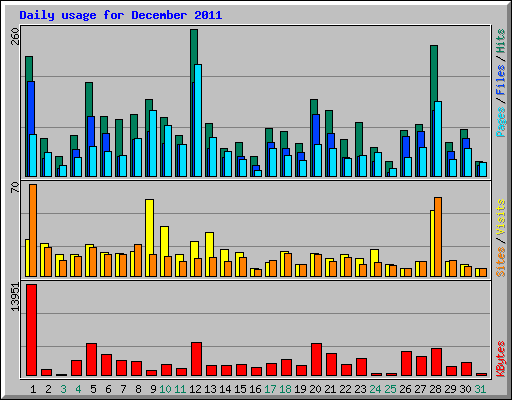Select the 'Pages' legend label
The width and height of the screenshot is (512, 400).
point(500,122)
